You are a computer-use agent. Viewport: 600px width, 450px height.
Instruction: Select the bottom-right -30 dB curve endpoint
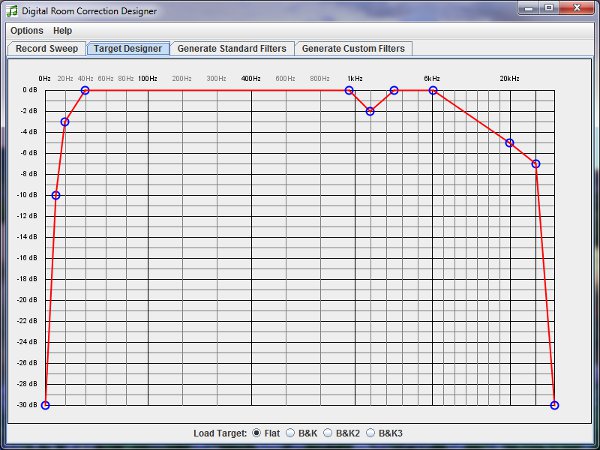[x=555, y=405]
